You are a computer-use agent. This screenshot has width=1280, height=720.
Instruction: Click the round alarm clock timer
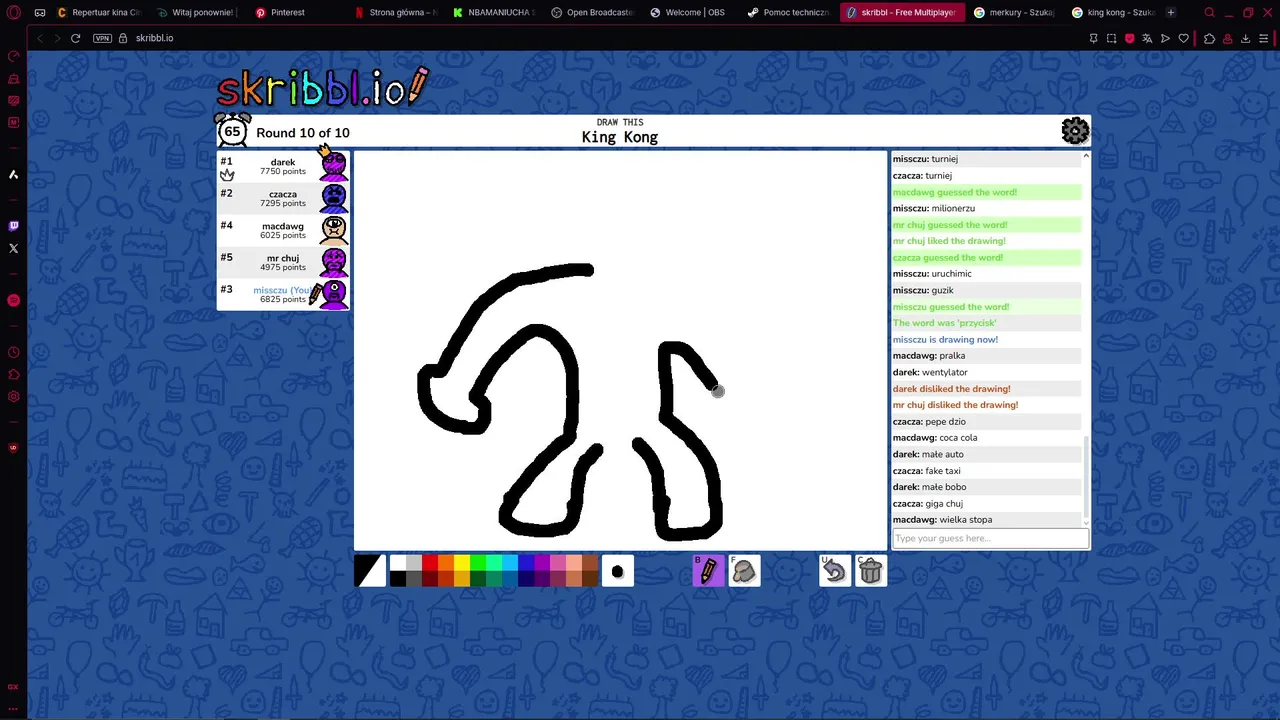pyautogui.click(x=232, y=131)
